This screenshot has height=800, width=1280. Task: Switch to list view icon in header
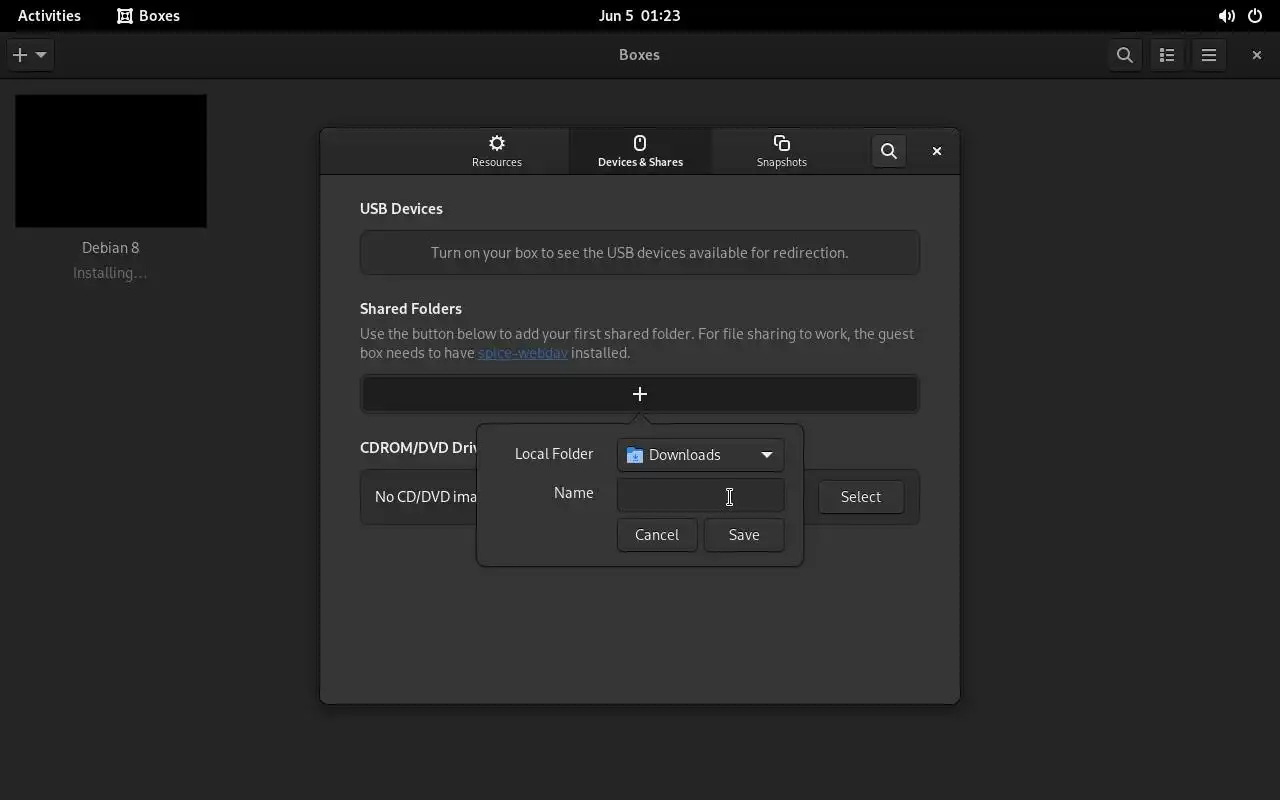coord(1167,55)
